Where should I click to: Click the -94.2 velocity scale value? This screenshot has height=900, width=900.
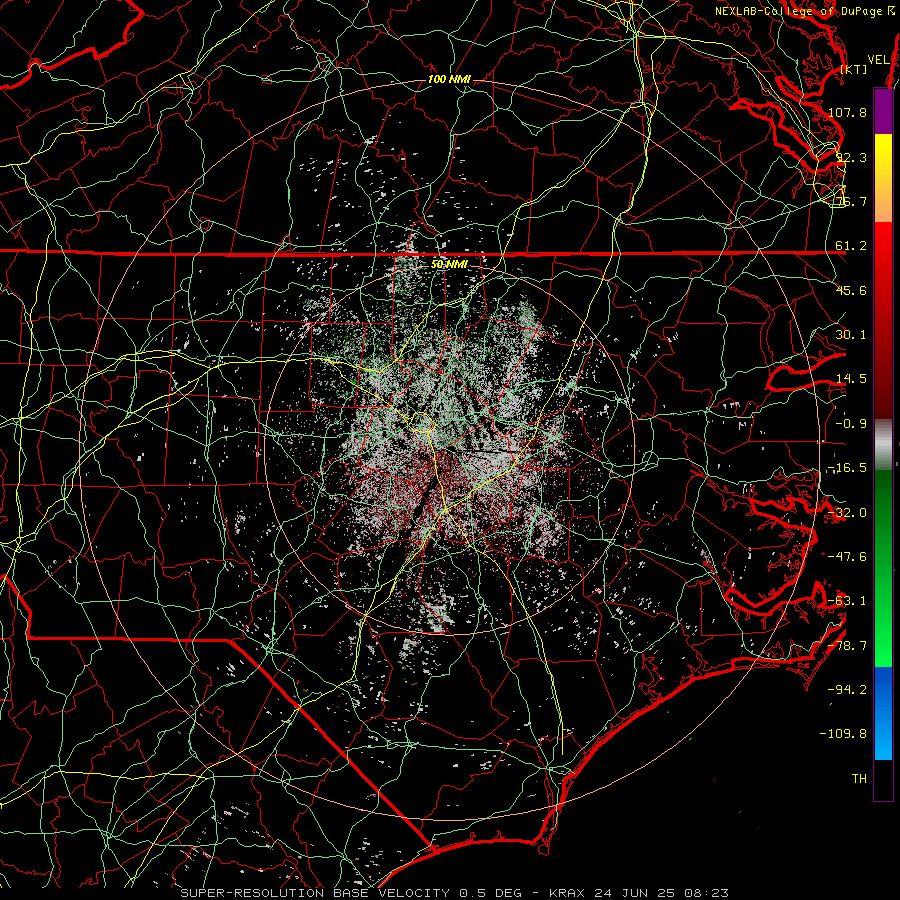click(847, 690)
